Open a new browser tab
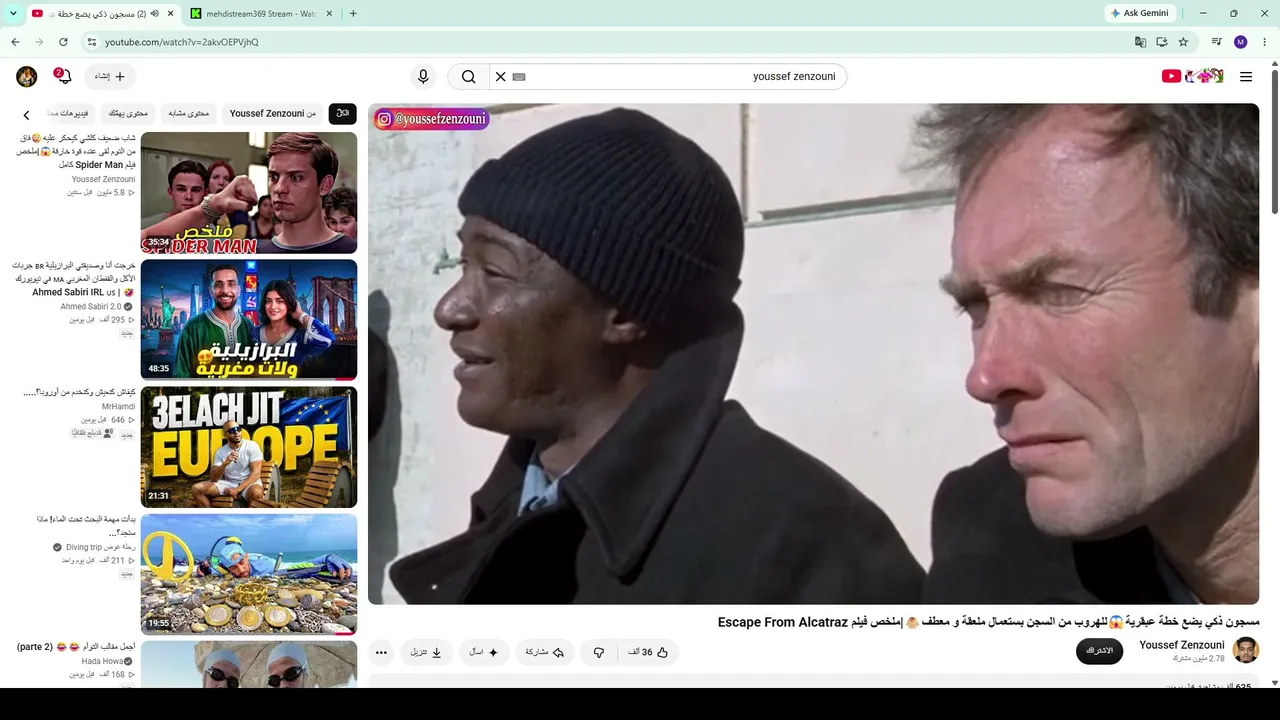 pos(353,13)
